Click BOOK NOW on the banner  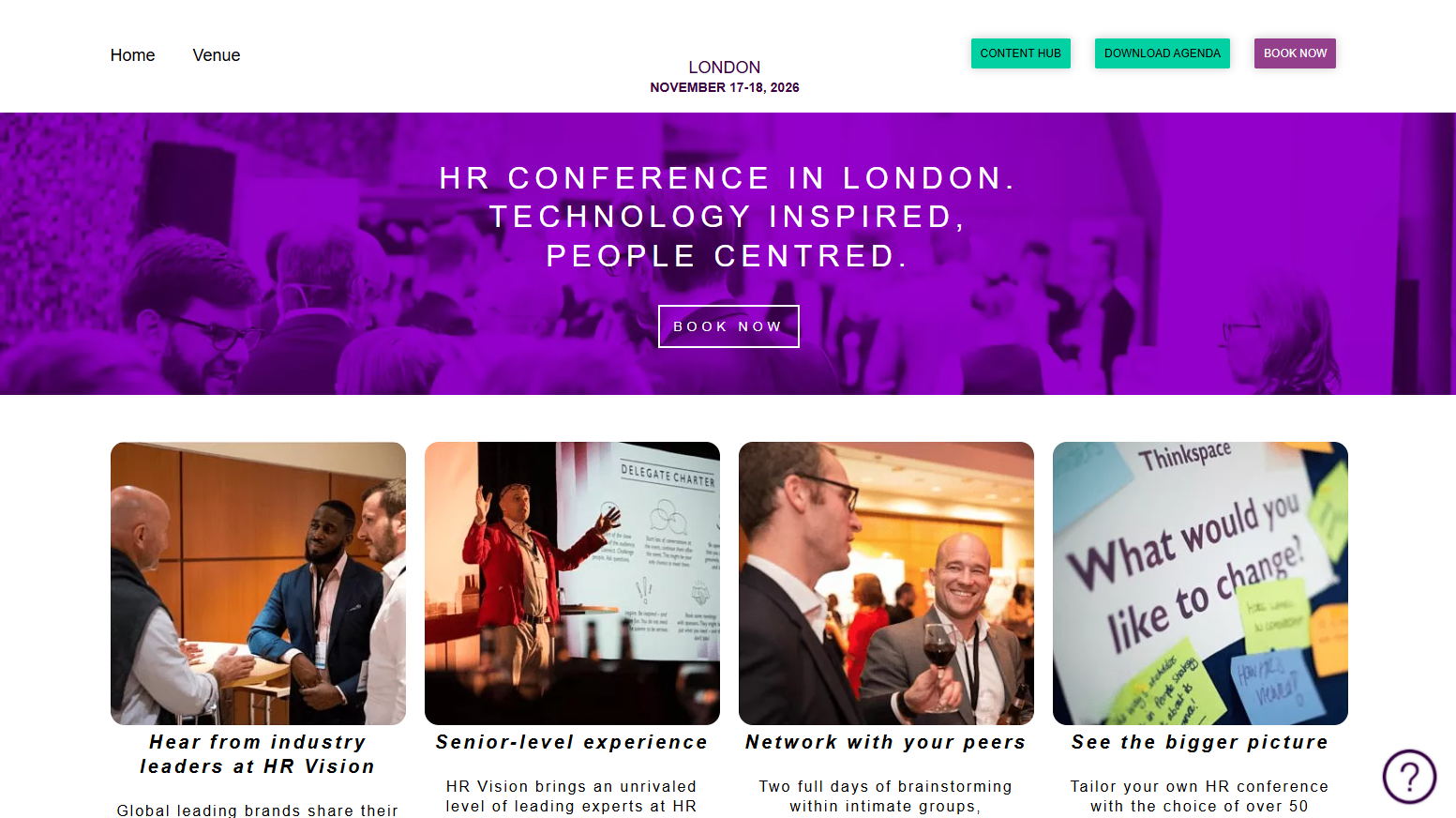tap(728, 326)
